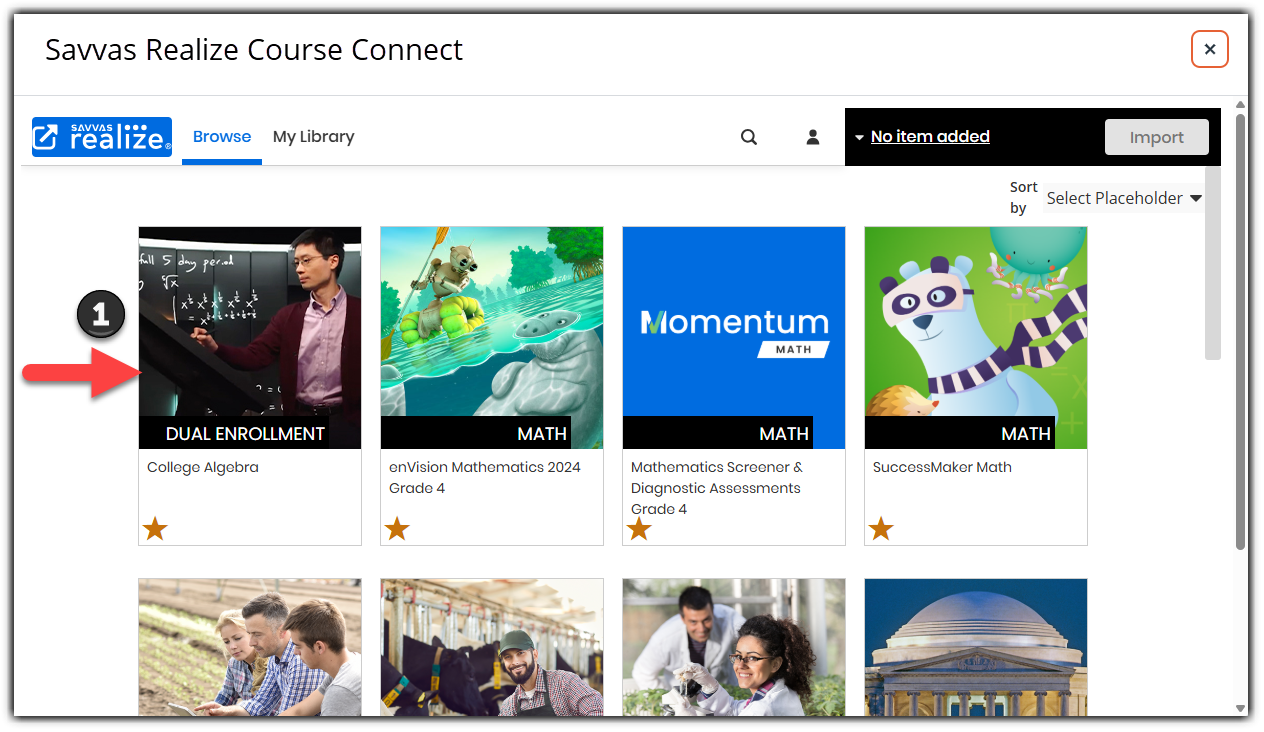The height and width of the screenshot is (732, 1264).
Task: Open the dairy barn worker thumbnail
Action: click(492, 647)
